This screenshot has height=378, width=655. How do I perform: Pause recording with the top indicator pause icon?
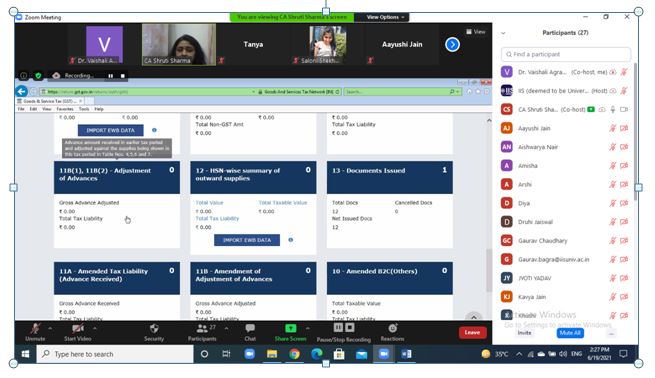tap(111, 76)
